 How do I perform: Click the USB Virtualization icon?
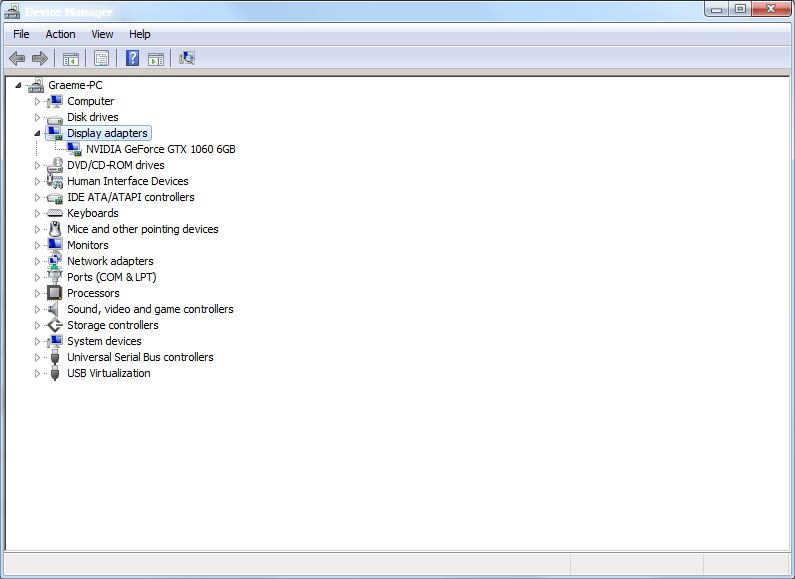pos(55,374)
